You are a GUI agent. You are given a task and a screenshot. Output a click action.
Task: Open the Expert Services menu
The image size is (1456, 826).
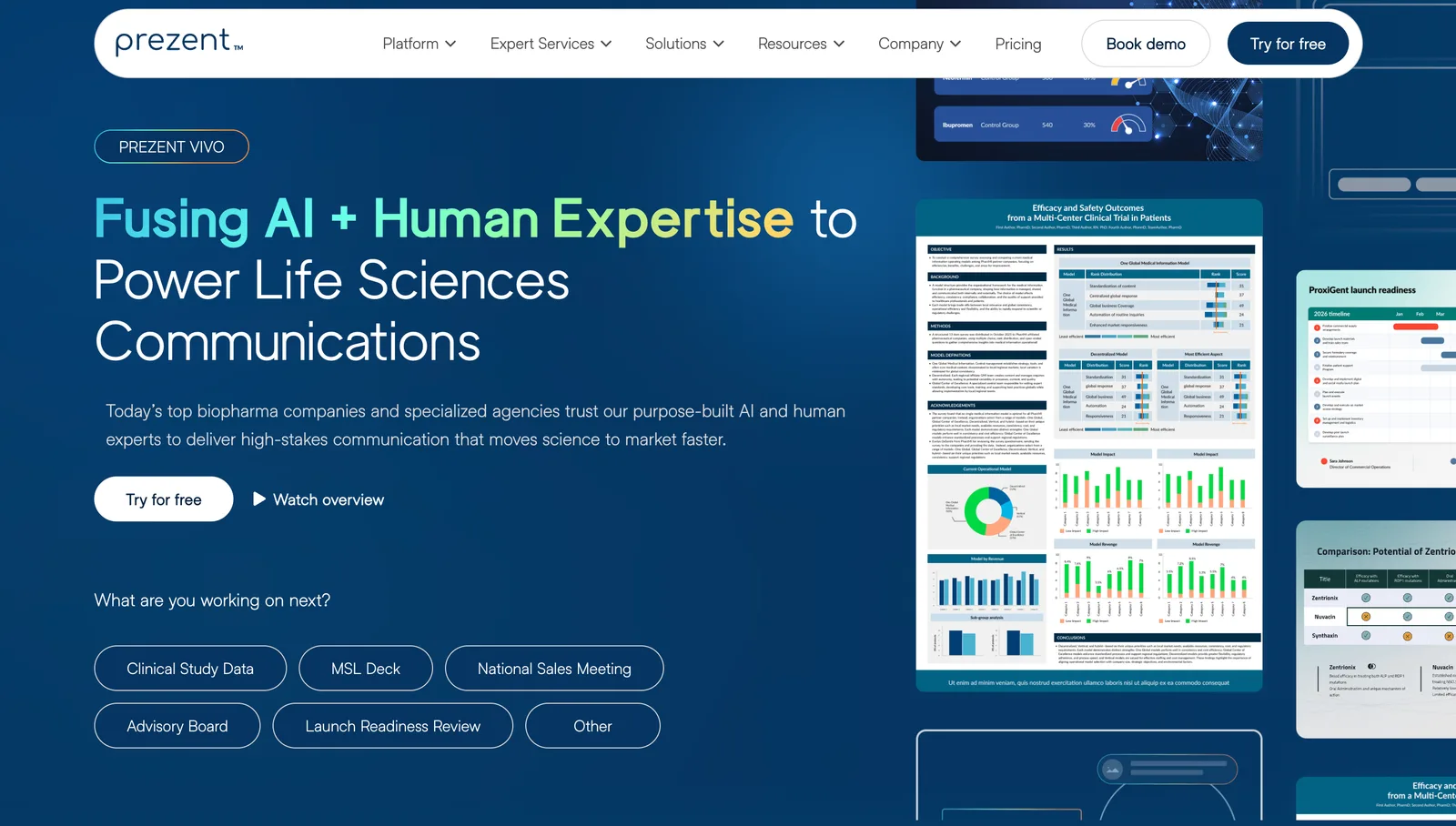pyautogui.click(x=551, y=44)
